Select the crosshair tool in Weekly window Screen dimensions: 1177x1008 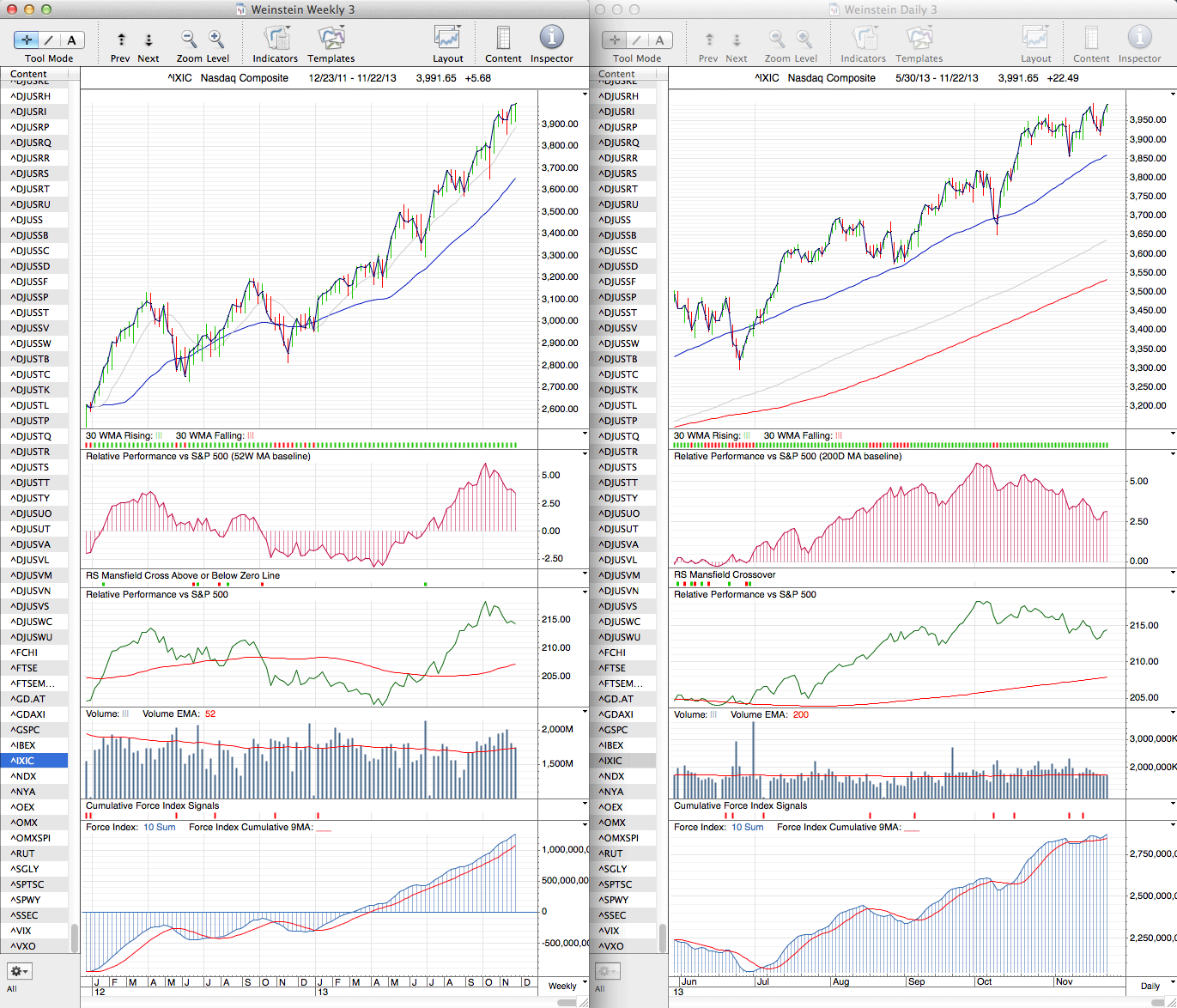[27, 39]
